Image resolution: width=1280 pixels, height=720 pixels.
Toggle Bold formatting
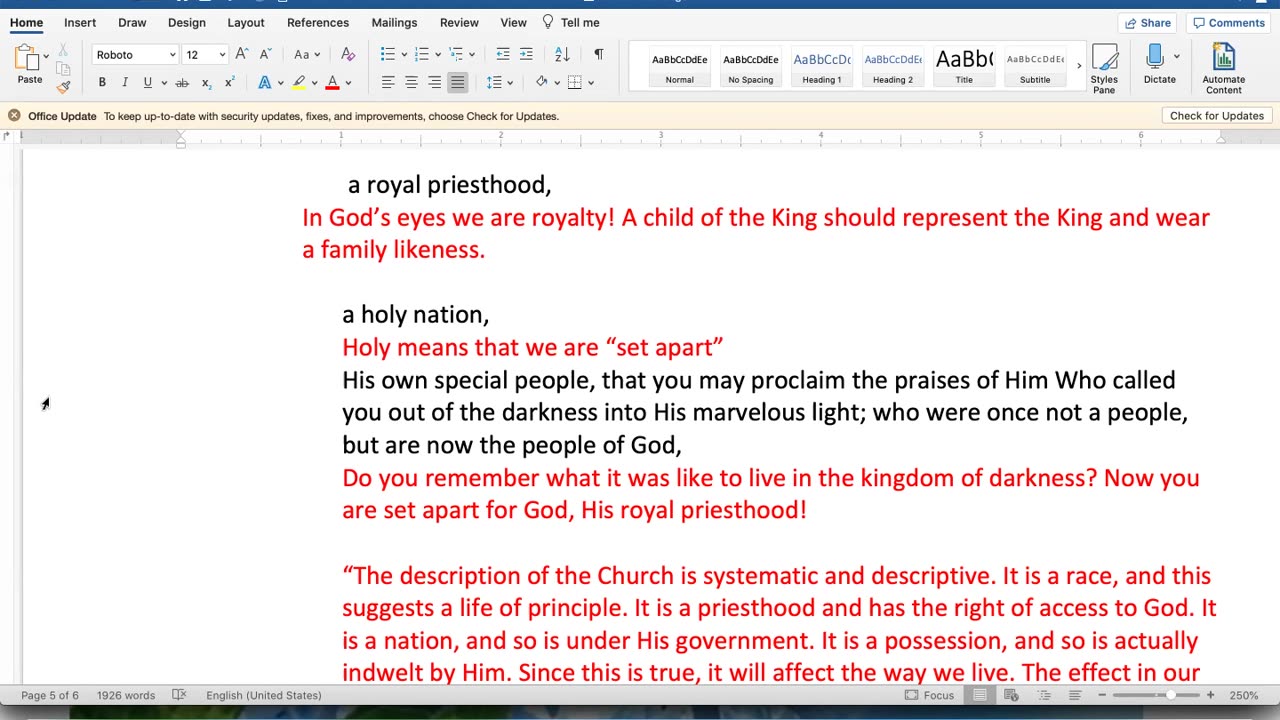pos(102,83)
